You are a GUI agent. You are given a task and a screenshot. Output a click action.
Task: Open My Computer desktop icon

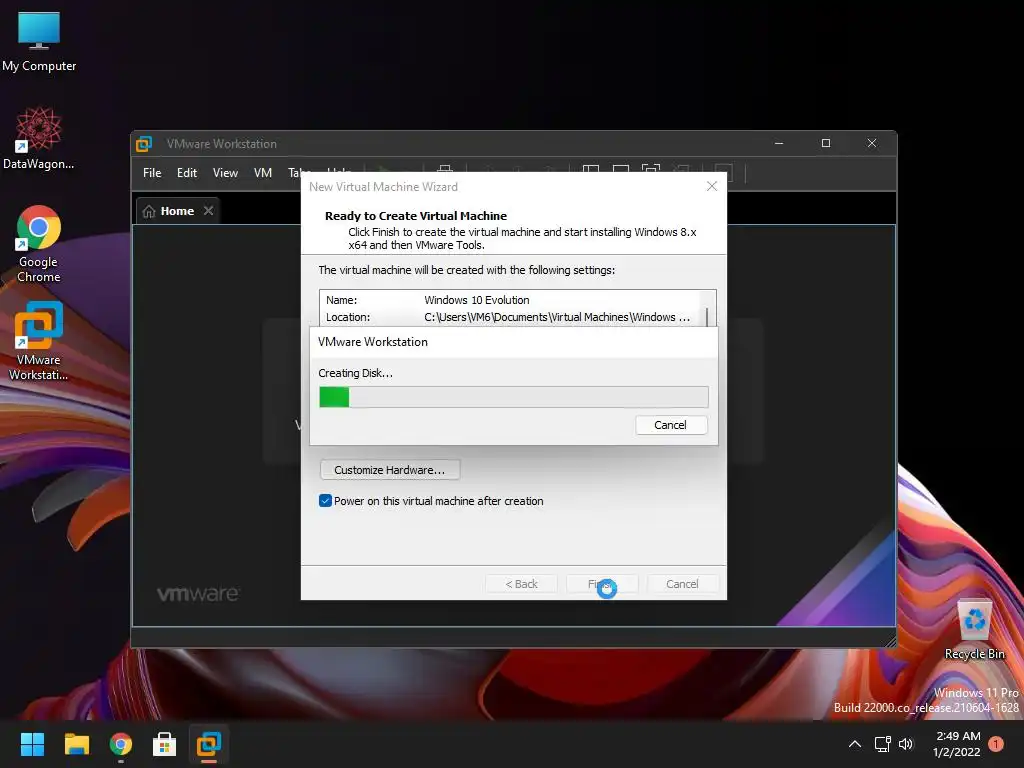coord(39,42)
